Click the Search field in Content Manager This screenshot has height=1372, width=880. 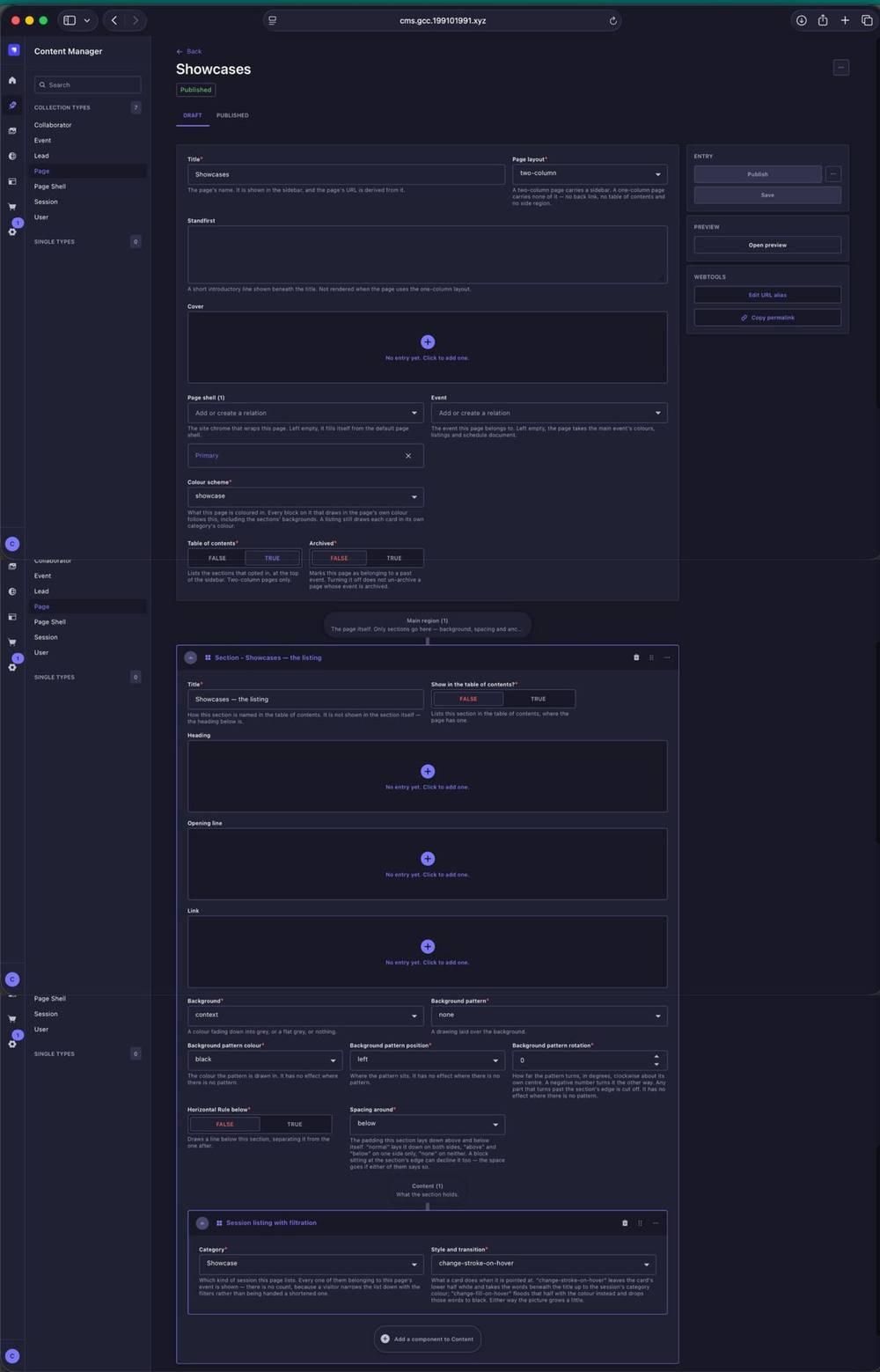tap(87, 84)
